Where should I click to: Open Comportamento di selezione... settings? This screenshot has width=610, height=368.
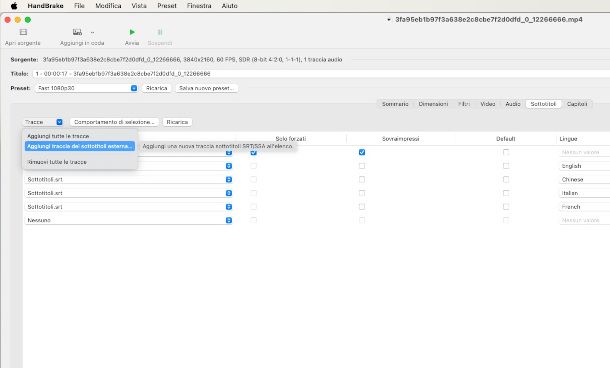(x=114, y=122)
